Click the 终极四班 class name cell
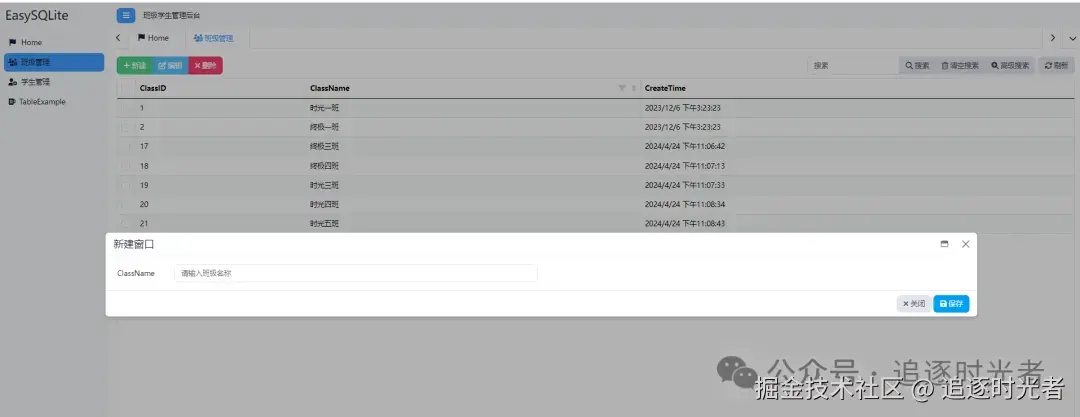The width and height of the screenshot is (1080, 417). [x=324, y=166]
